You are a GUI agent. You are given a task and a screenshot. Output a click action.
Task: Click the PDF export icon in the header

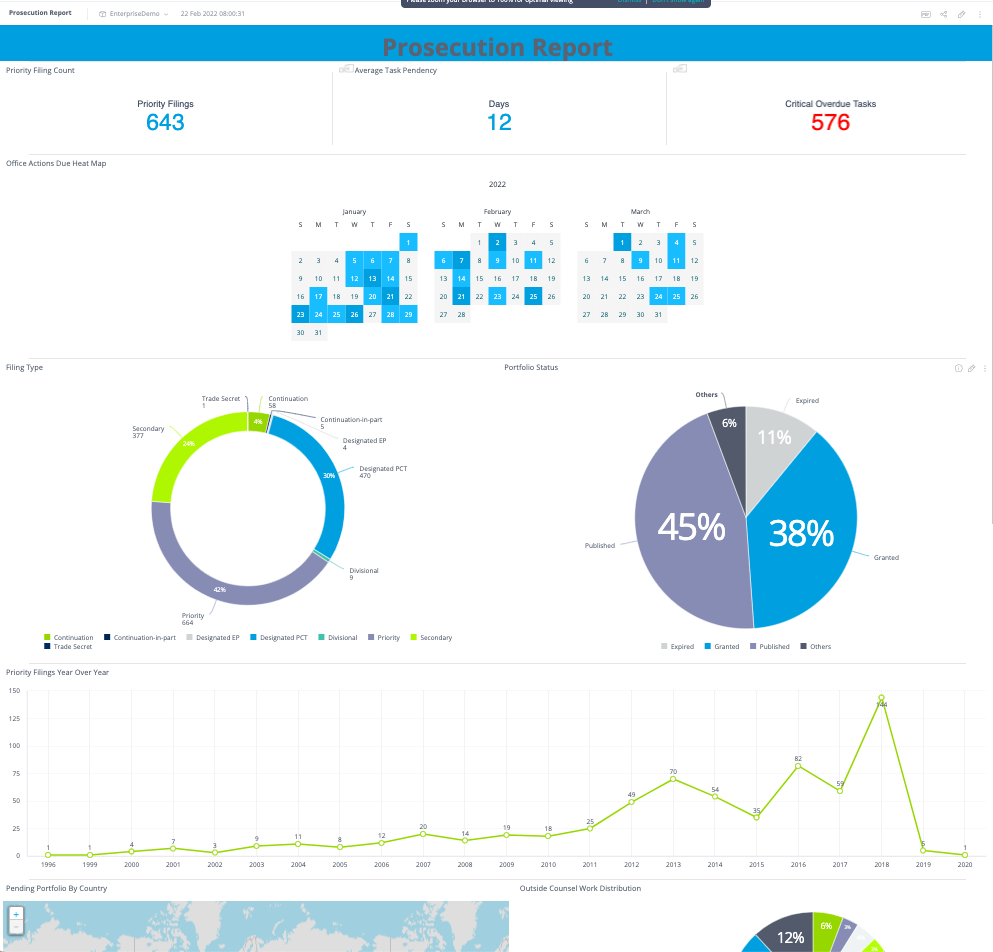(925, 14)
